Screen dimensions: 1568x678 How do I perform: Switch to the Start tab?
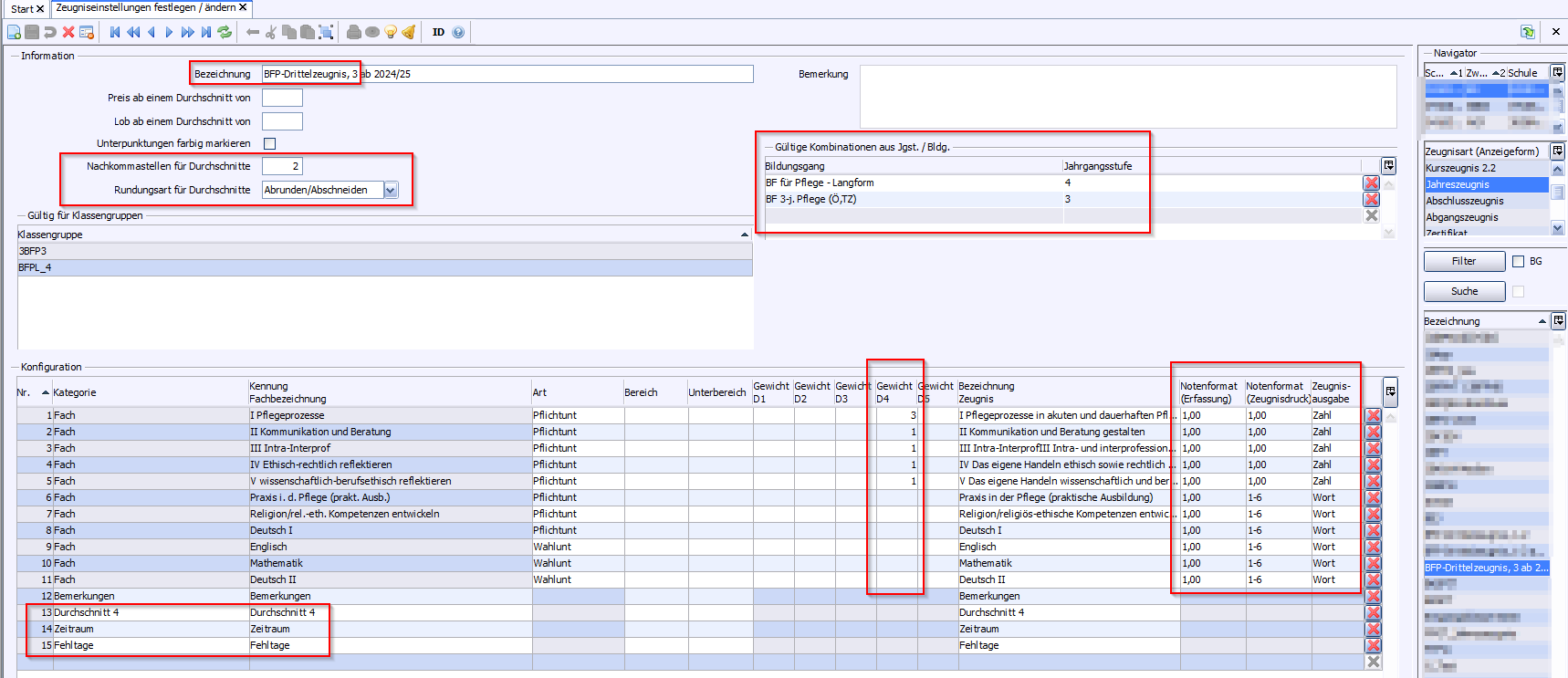click(22, 8)
